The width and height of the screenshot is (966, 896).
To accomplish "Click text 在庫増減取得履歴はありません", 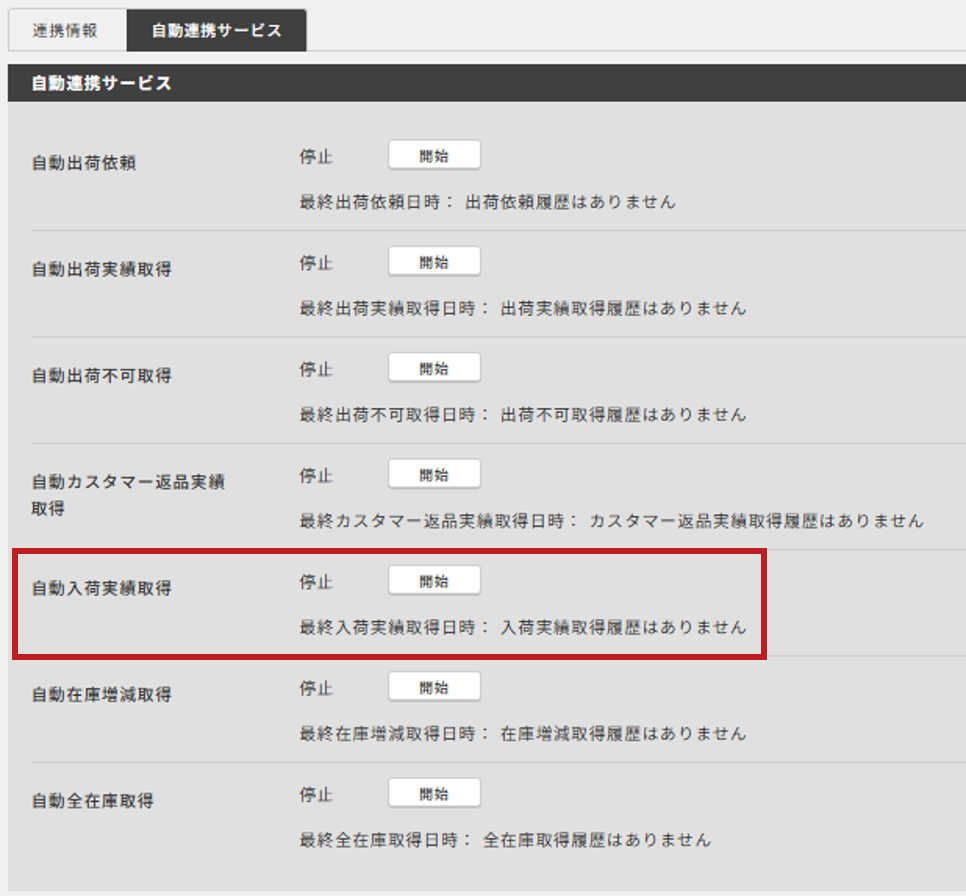I will tap(623, 733).
